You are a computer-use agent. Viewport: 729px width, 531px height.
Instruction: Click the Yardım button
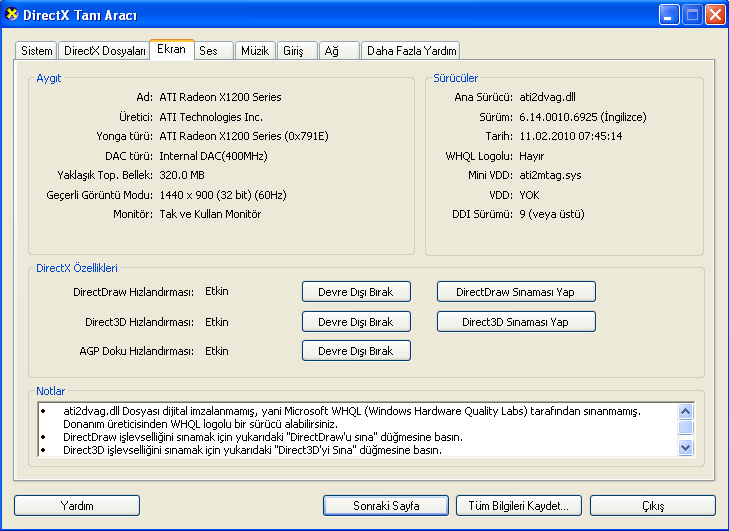tap(77, 506)
